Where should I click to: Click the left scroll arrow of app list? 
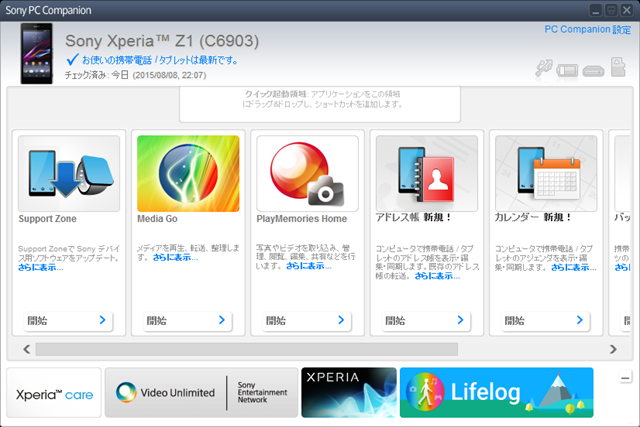click(x=27, y=349)
